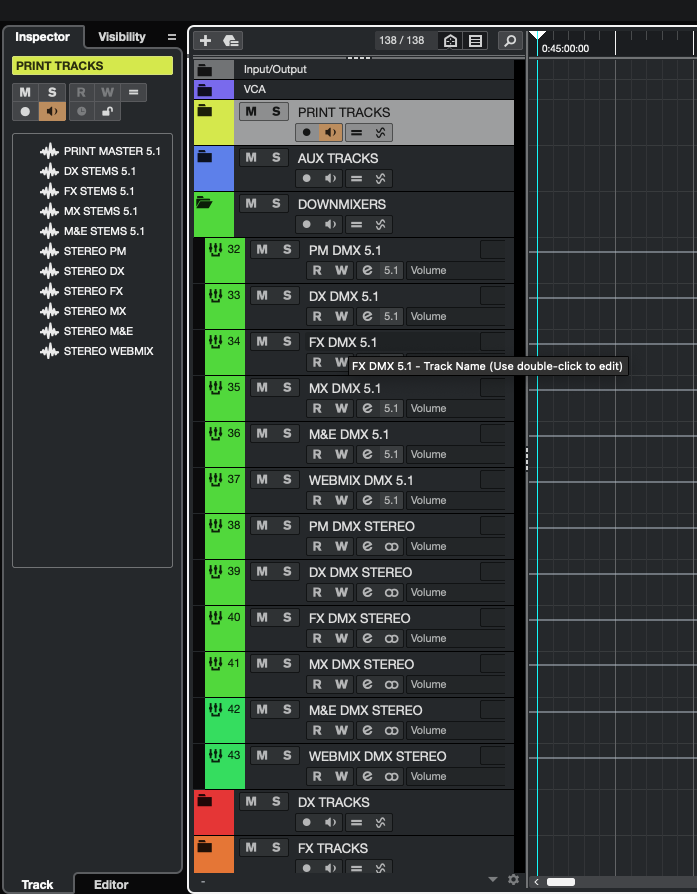Click the left scroll arrow under the timeline
697x894 pixels.
pyautogui.click(x=536, y=882)
